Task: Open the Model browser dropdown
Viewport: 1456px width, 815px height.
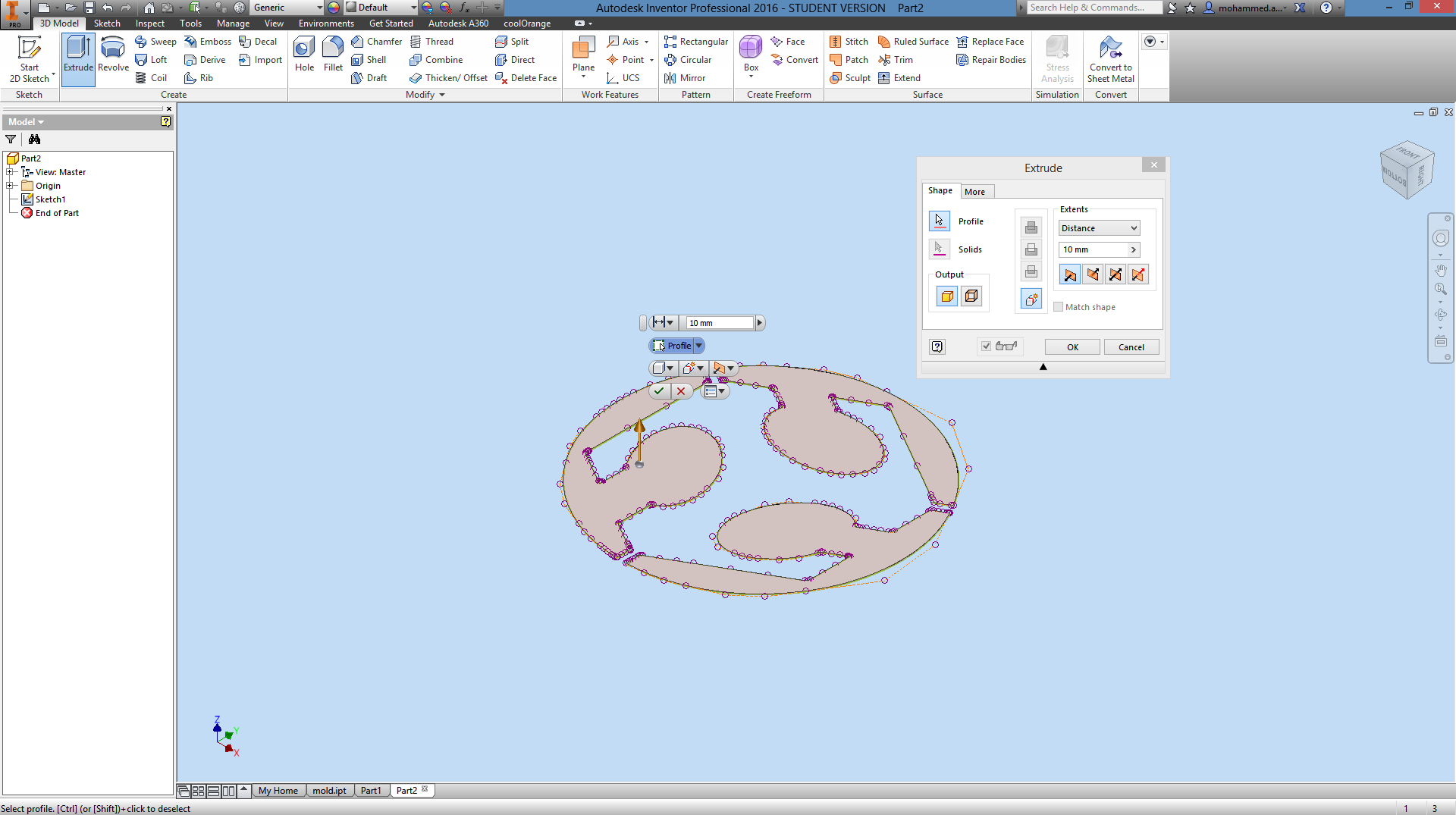Action: (x=27, y=122)
